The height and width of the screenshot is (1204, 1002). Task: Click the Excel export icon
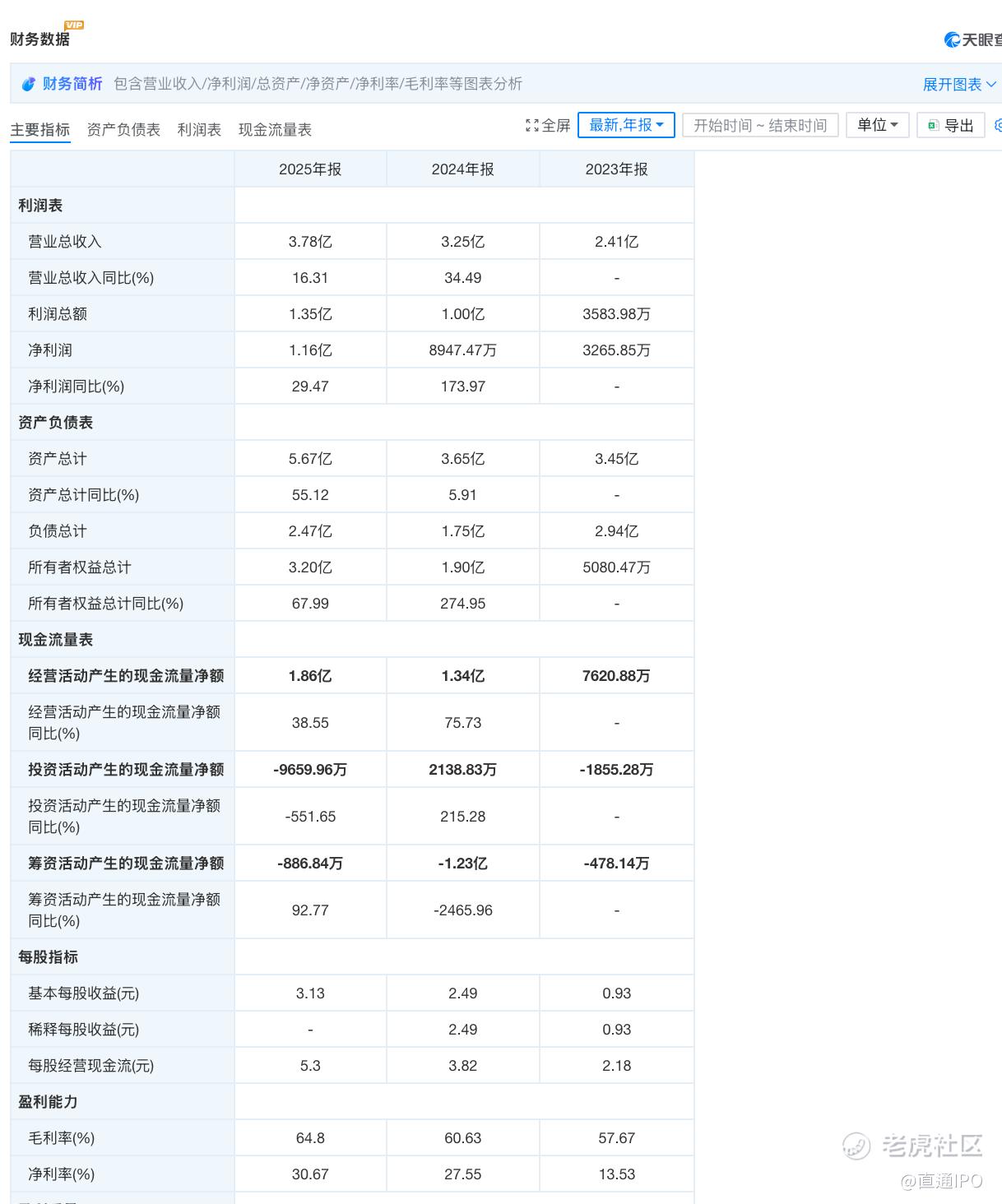(x=933, y=126)
